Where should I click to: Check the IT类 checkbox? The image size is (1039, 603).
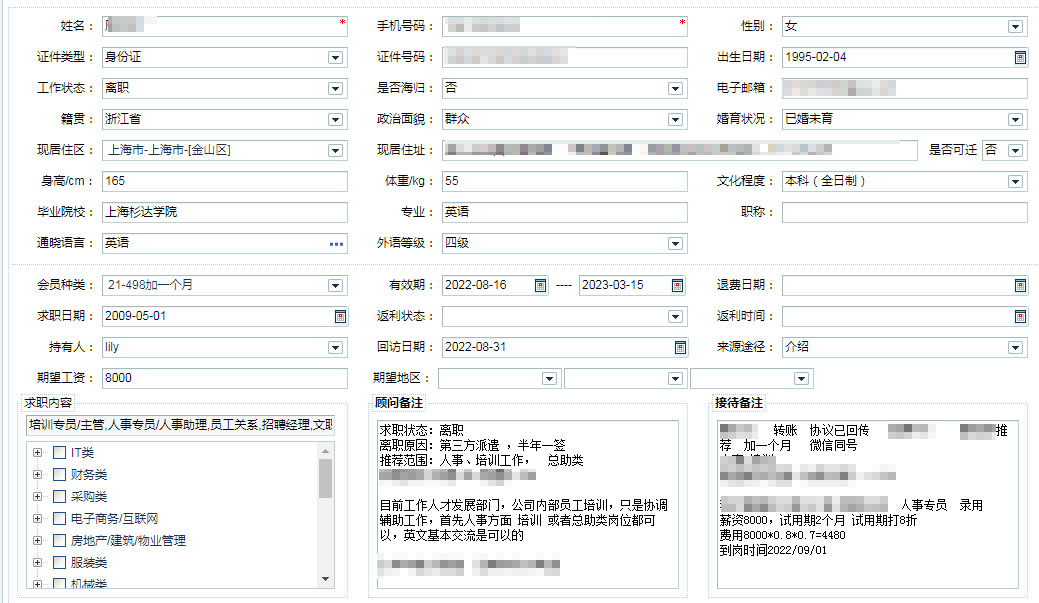(60, 453)
